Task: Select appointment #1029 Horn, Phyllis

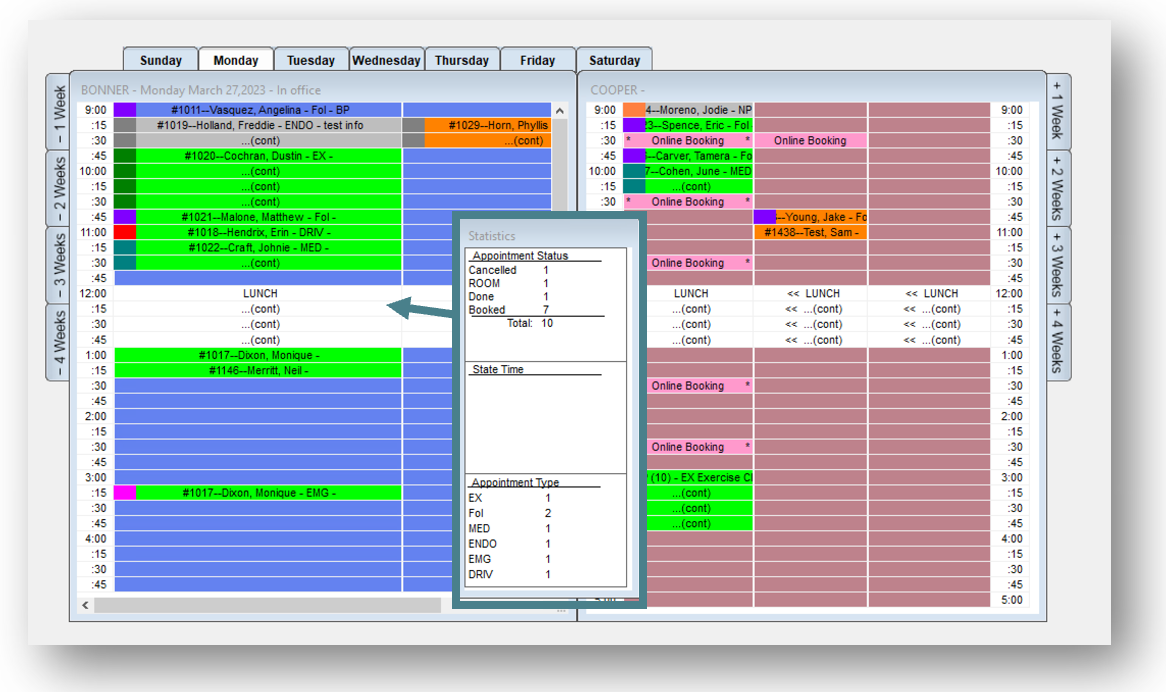Action: coord(488,125)
